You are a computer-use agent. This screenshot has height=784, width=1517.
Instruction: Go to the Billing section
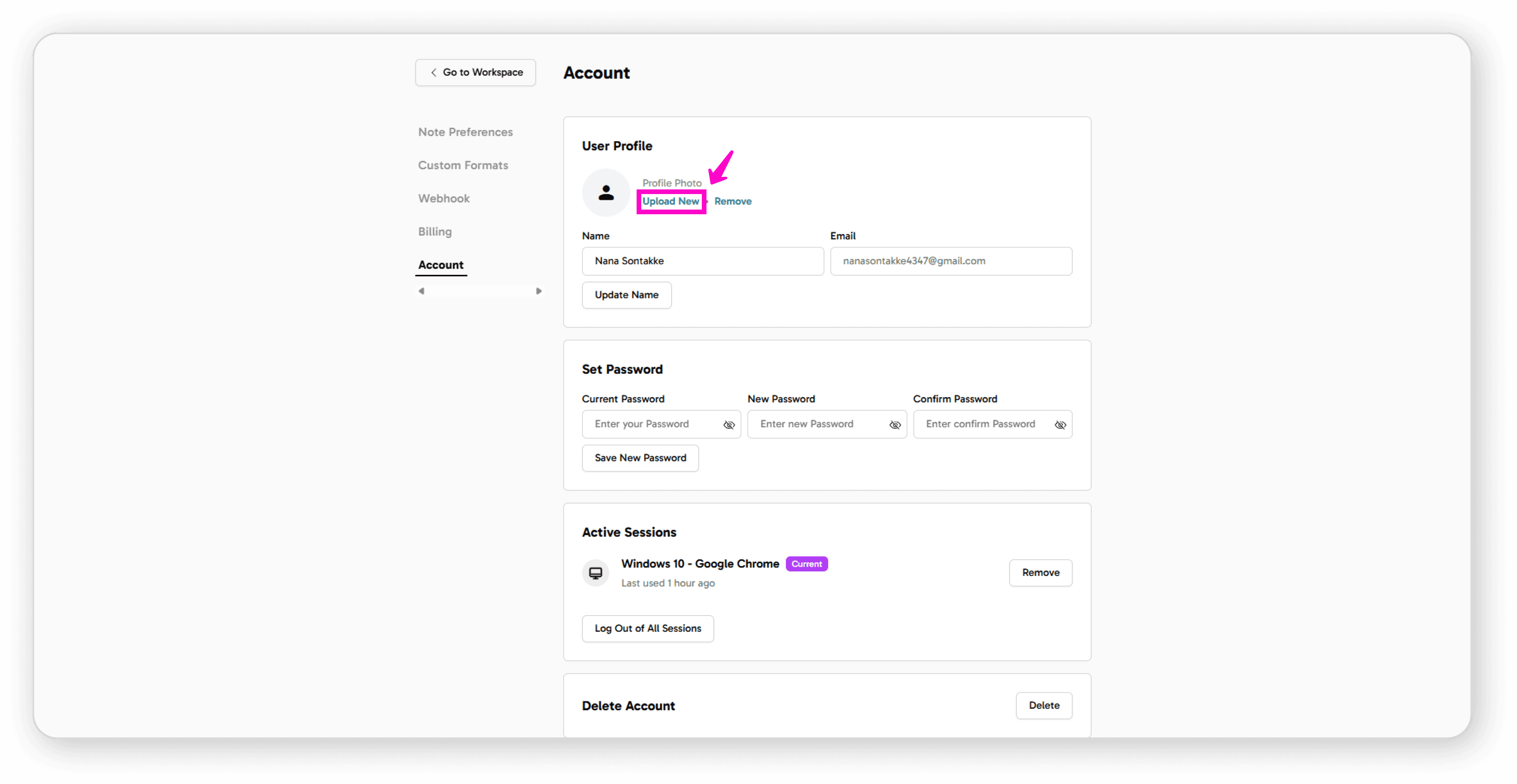pos(435,231)
